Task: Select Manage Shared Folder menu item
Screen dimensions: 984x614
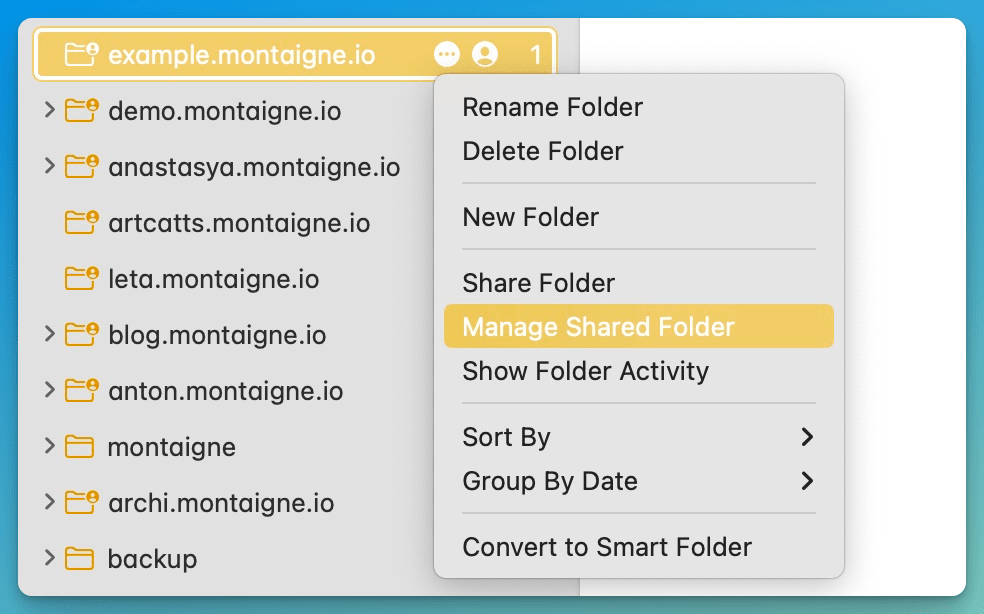Action: [x=598, y=327]
